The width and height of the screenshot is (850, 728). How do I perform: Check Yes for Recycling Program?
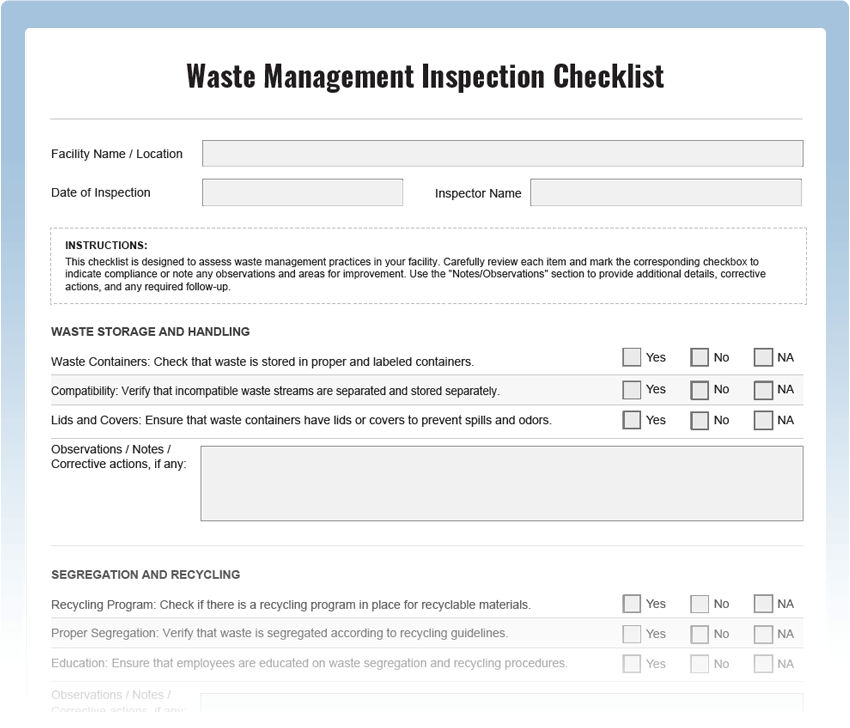(x=632, y=604)
